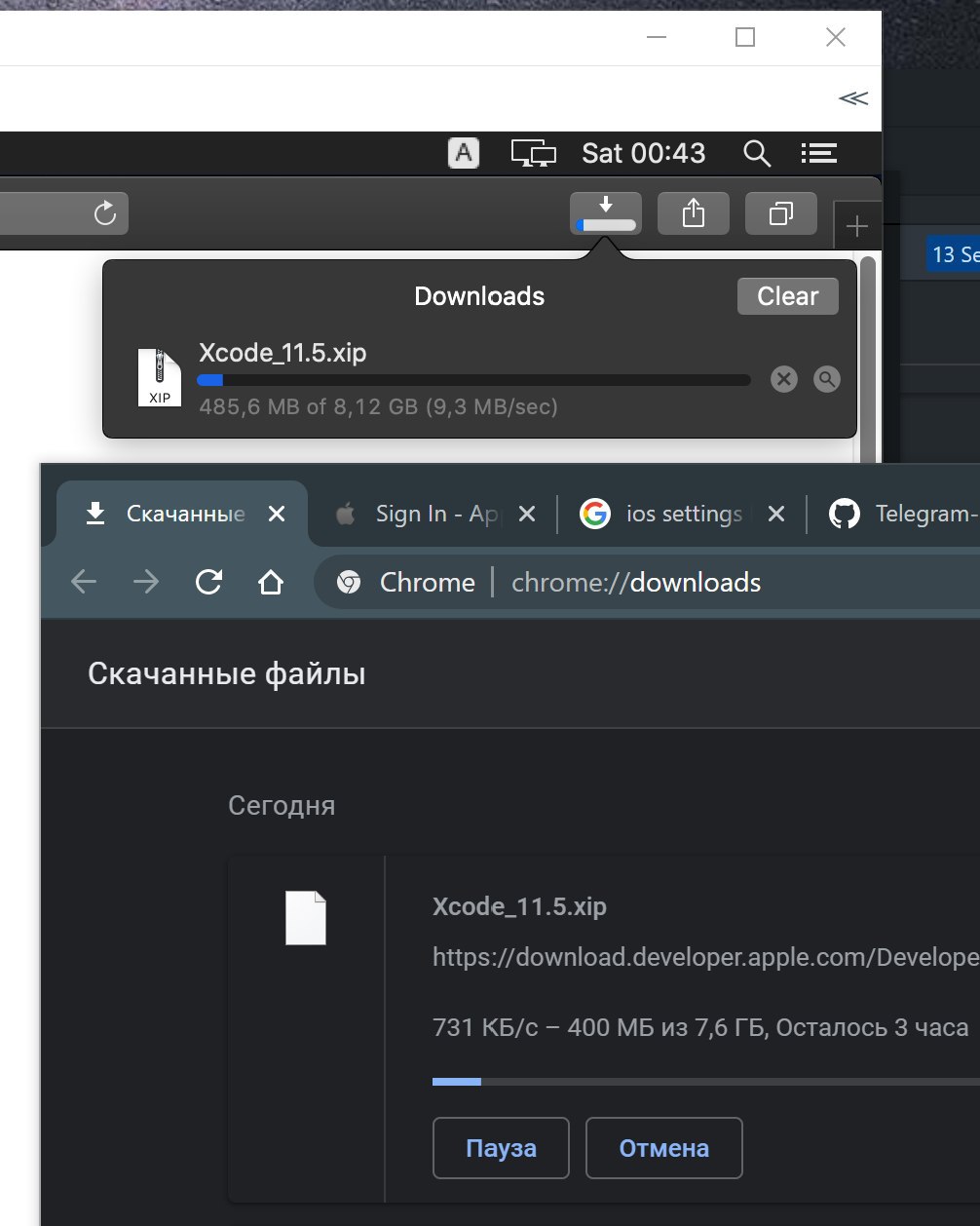Open the macOS displays menu bar icon

(533, 153)
